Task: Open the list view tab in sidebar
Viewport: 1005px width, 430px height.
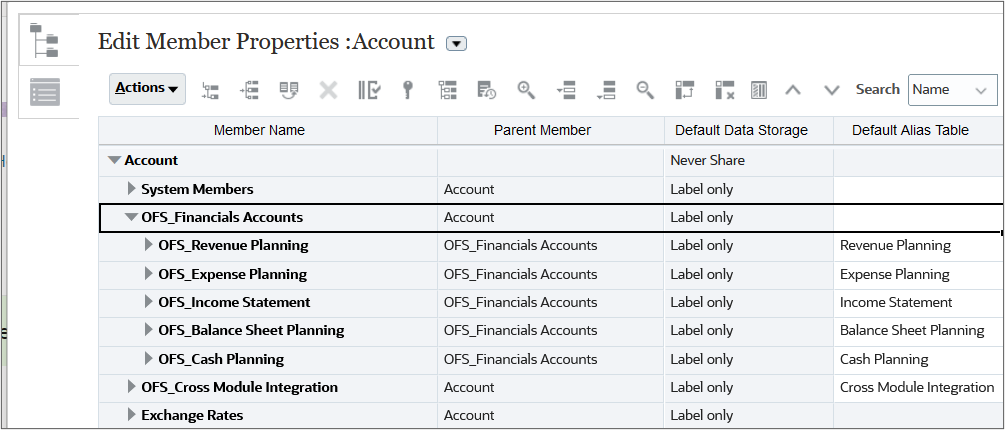Action: coord(45,92)
